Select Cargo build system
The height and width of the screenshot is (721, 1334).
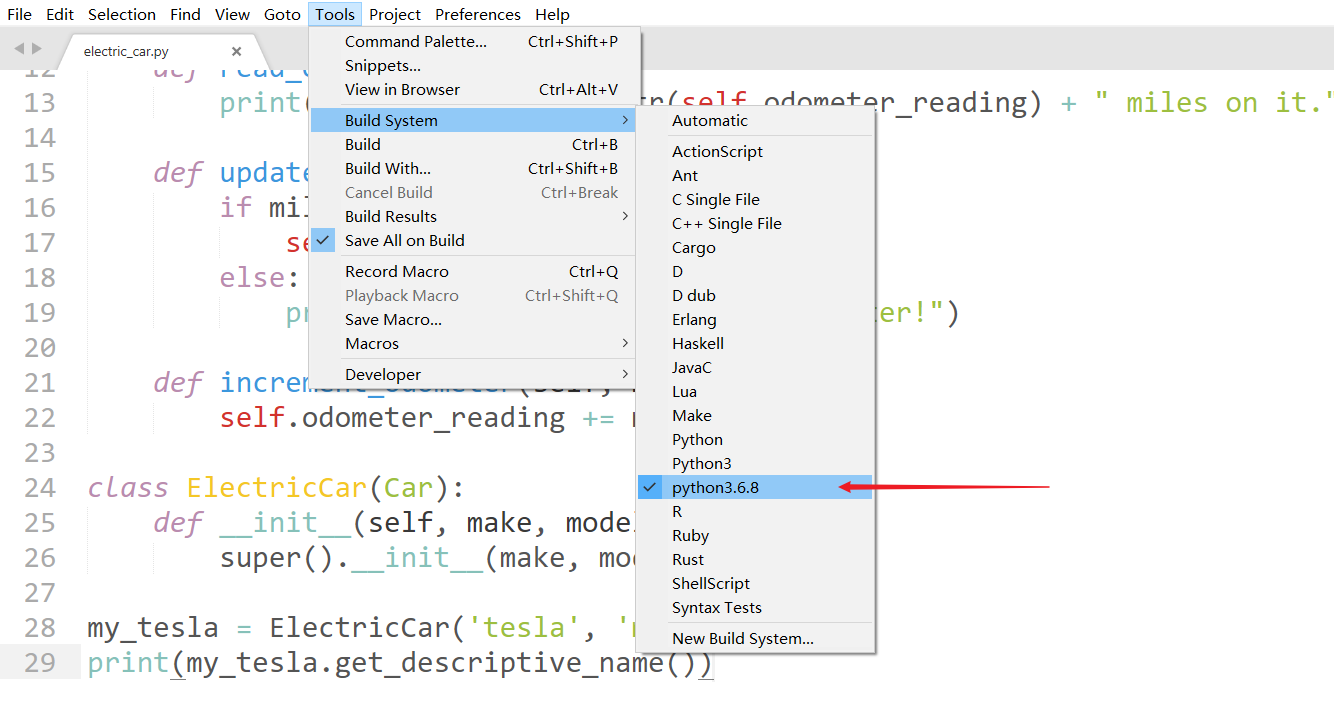755,247
